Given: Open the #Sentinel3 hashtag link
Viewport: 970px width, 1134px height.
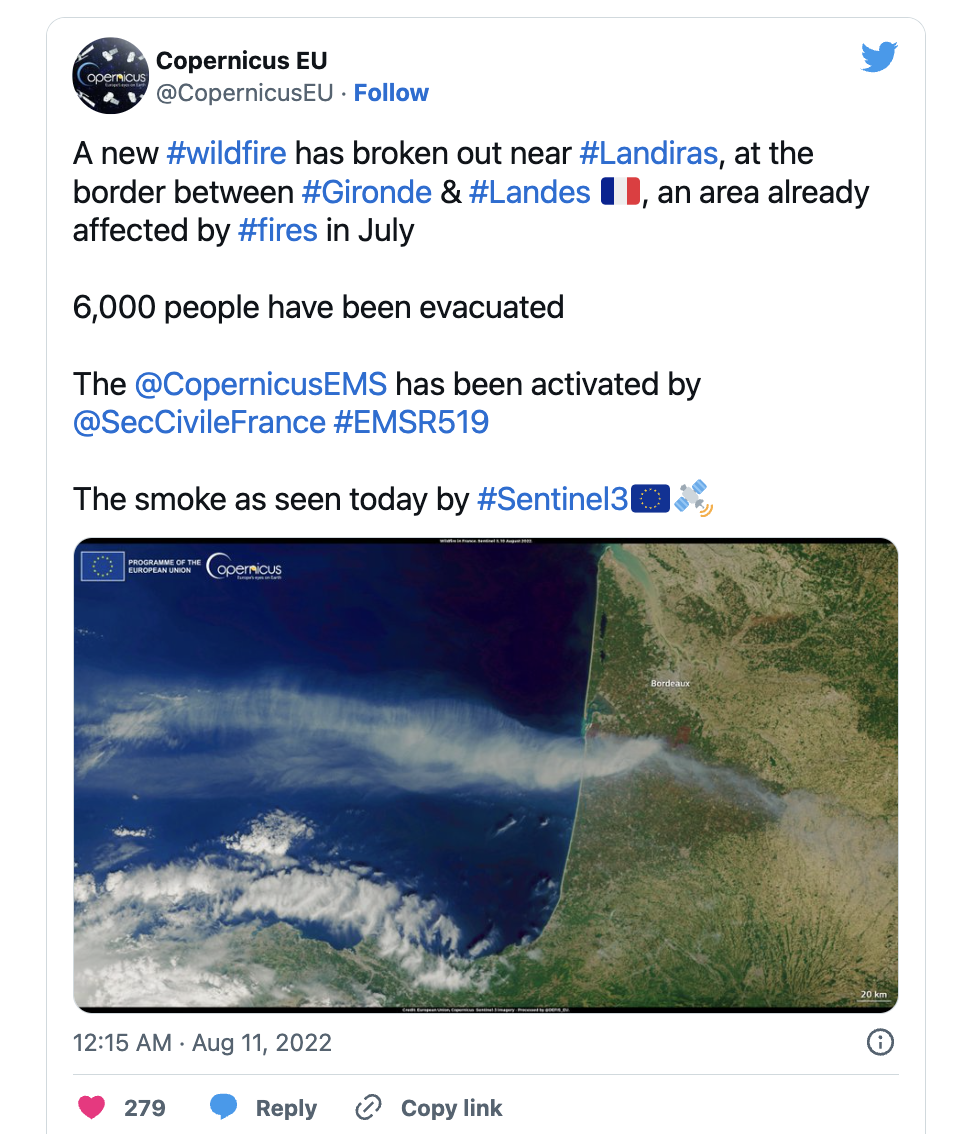Looking at the screenshot, I should pyautogui.click(x=553, y=499).
